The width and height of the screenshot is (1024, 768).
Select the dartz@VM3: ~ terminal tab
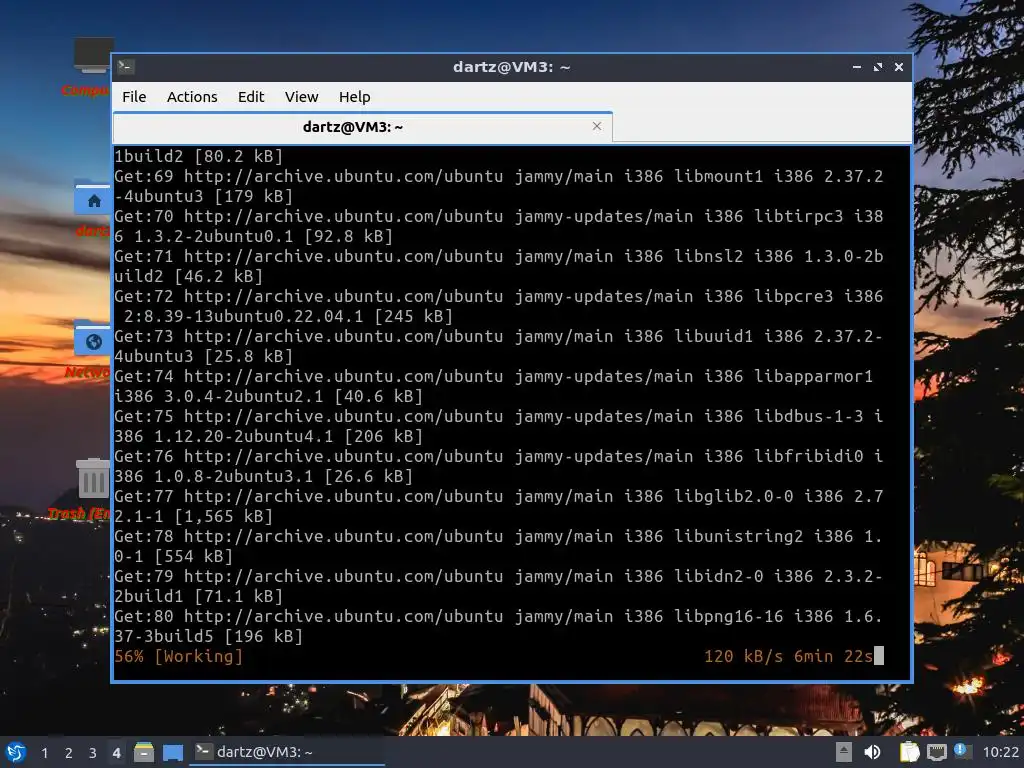click(362, 127)
